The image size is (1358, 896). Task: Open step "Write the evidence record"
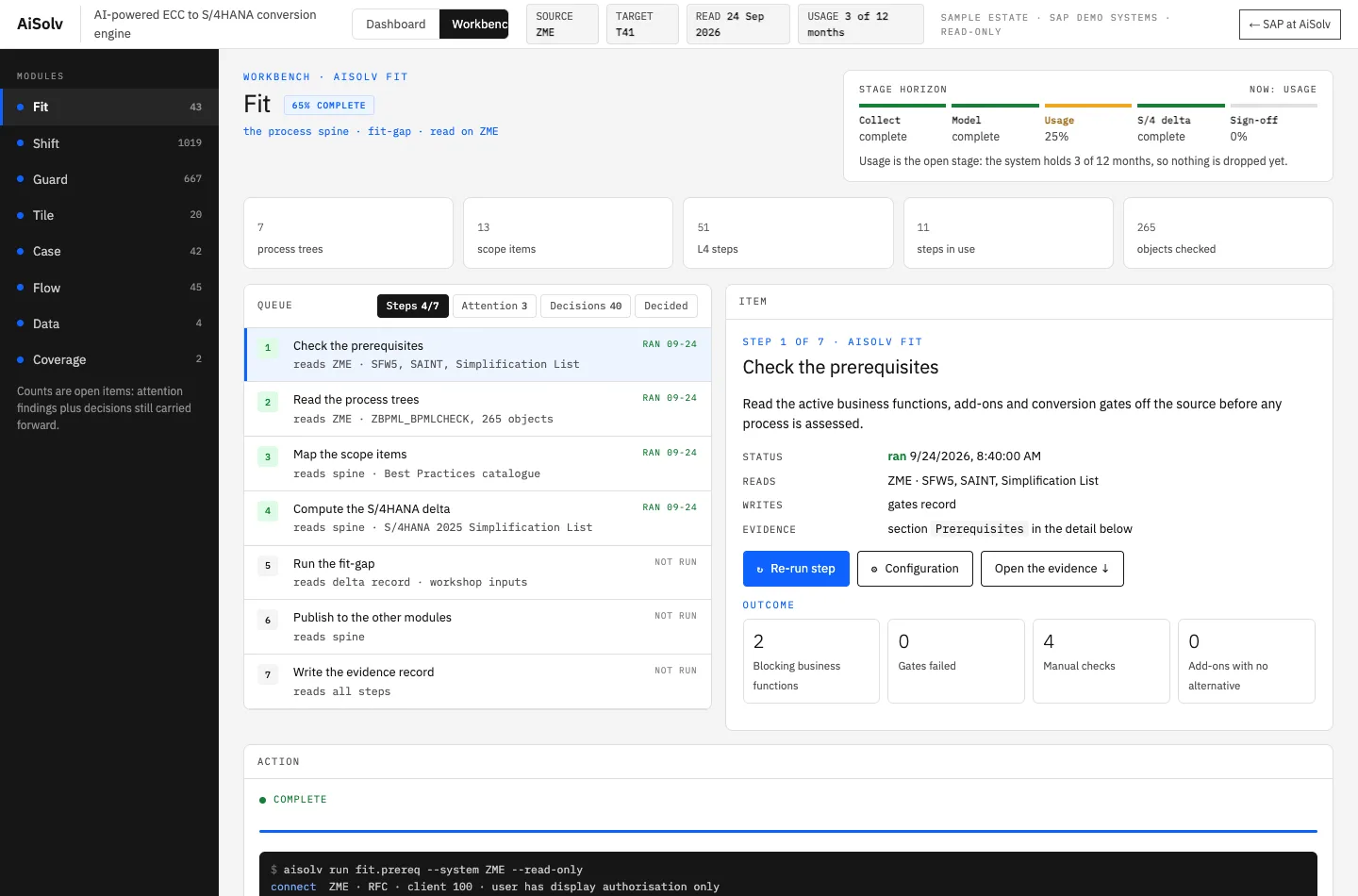coord(478,681)
